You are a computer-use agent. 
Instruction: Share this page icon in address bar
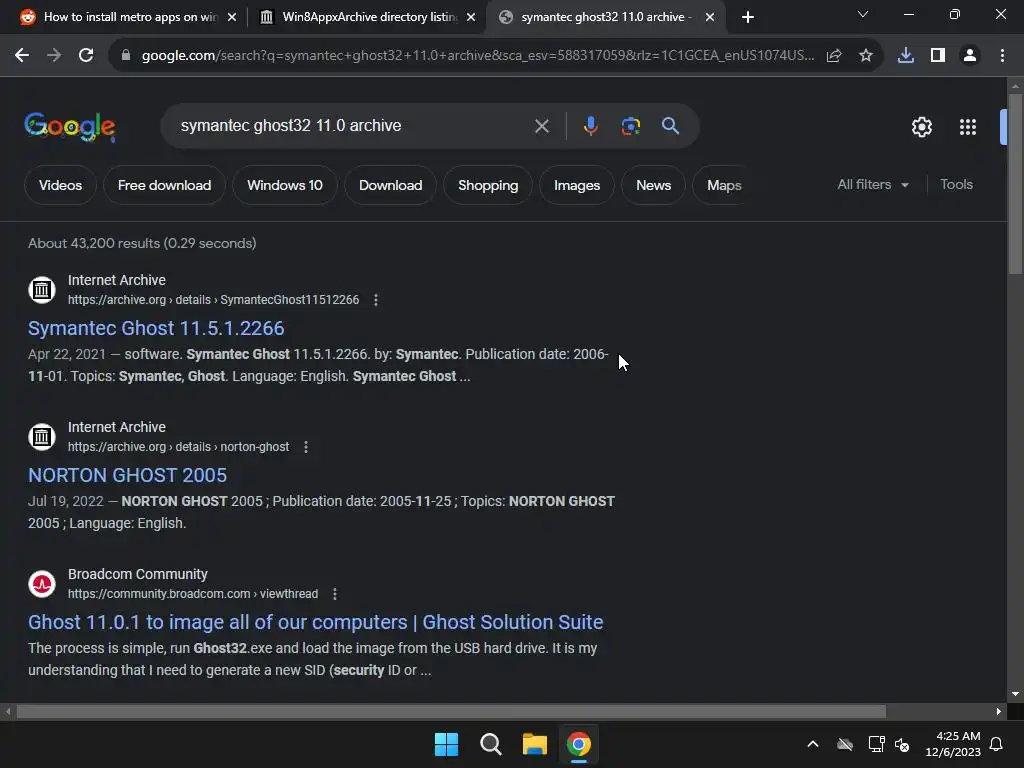tap(834, 56)
